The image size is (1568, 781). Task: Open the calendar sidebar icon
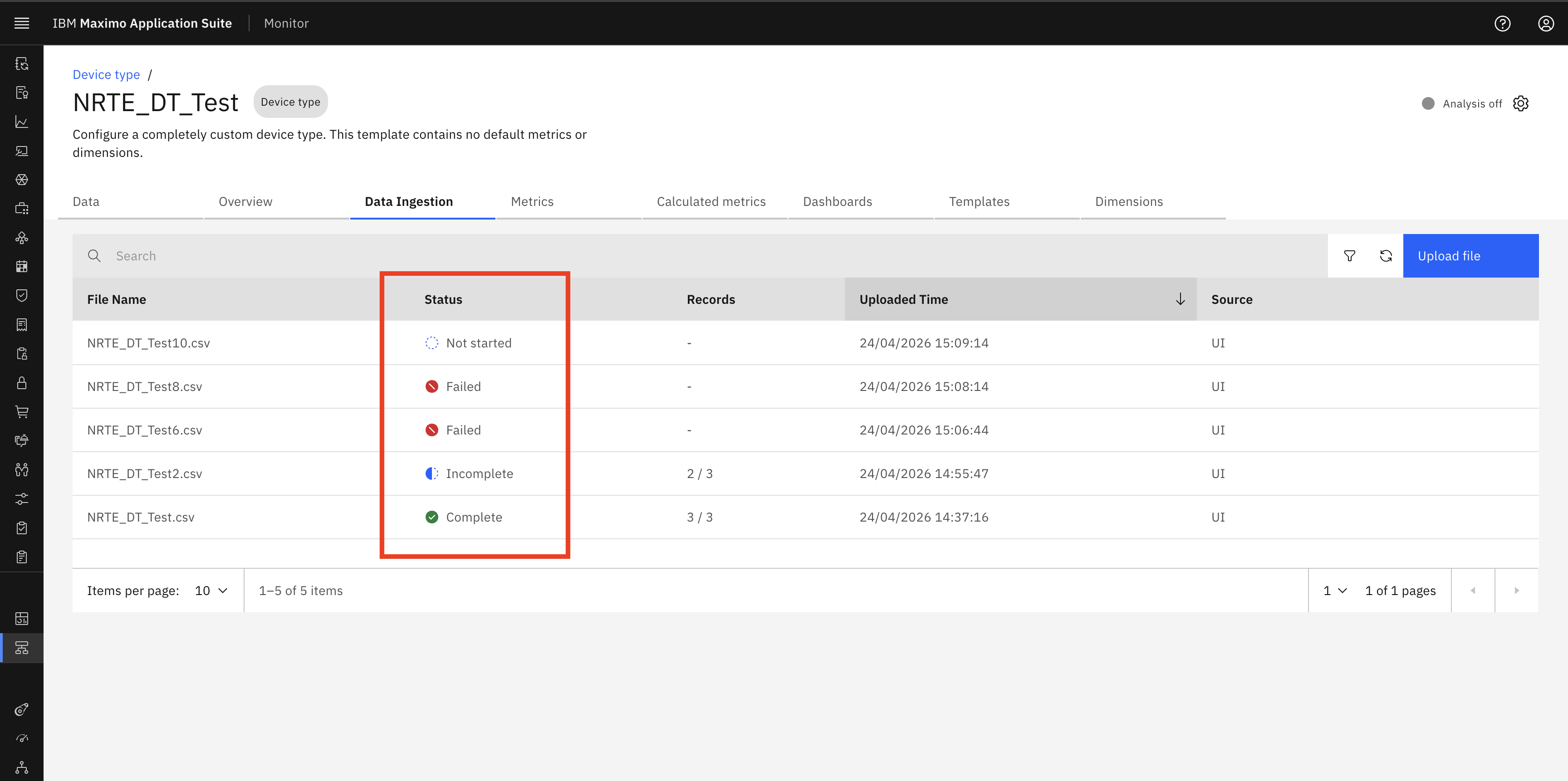pos(22,266)
